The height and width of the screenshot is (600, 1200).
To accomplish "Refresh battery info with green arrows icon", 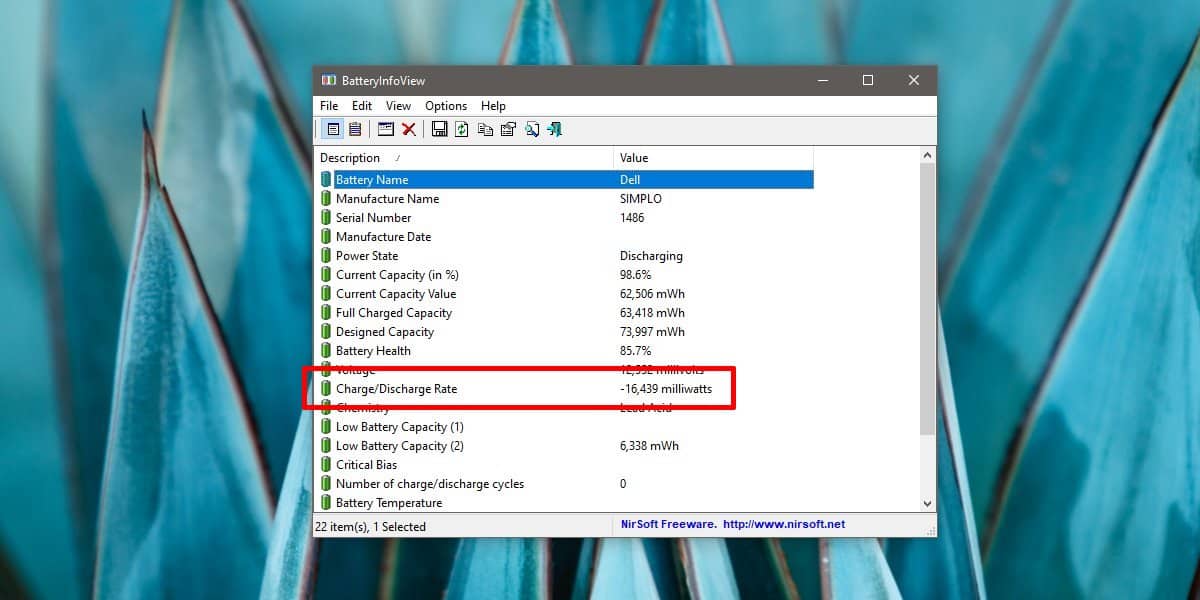I will click(462, 129).
